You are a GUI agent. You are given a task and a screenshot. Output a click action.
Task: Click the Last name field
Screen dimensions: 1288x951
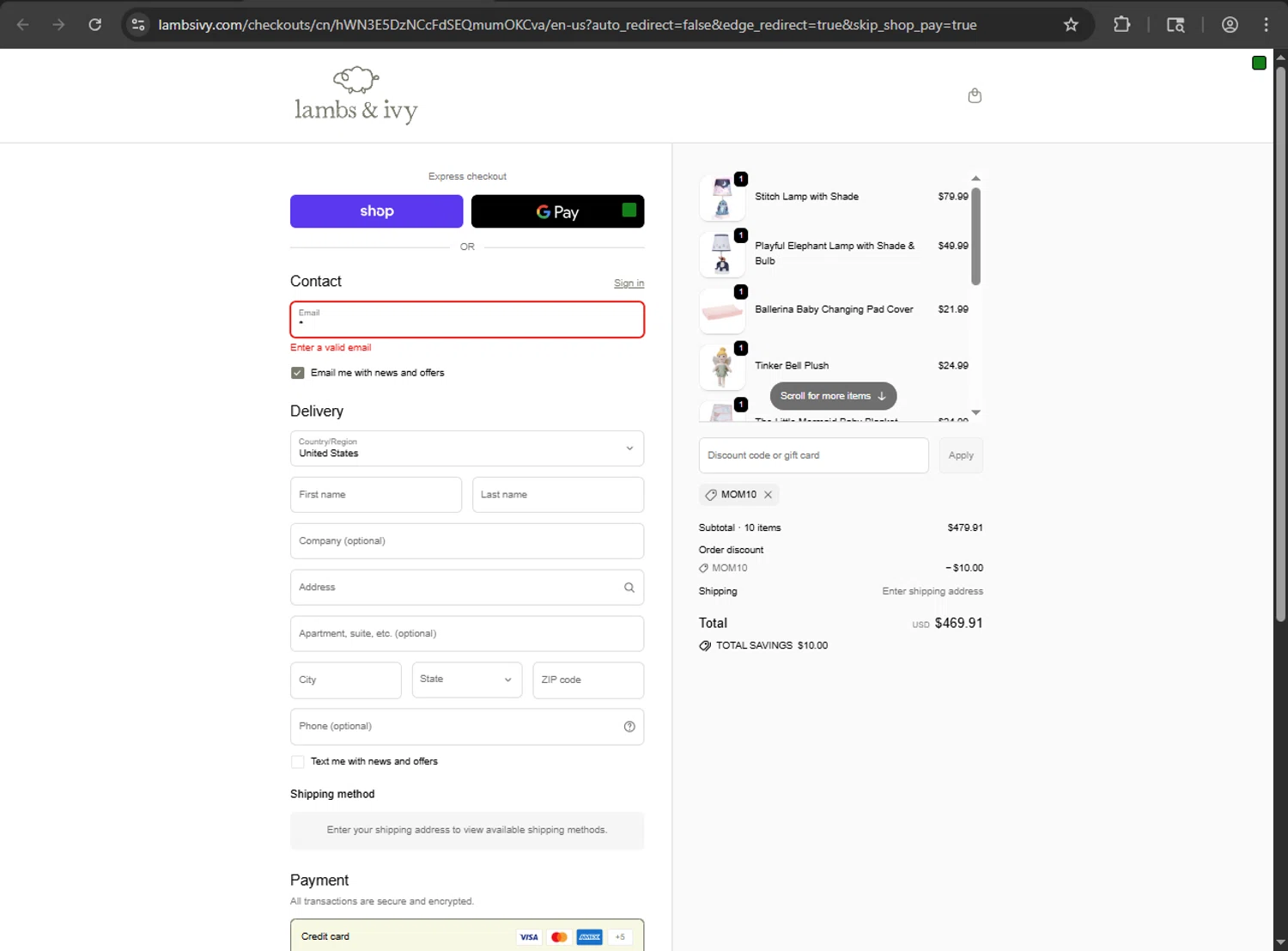pos(558,495)
